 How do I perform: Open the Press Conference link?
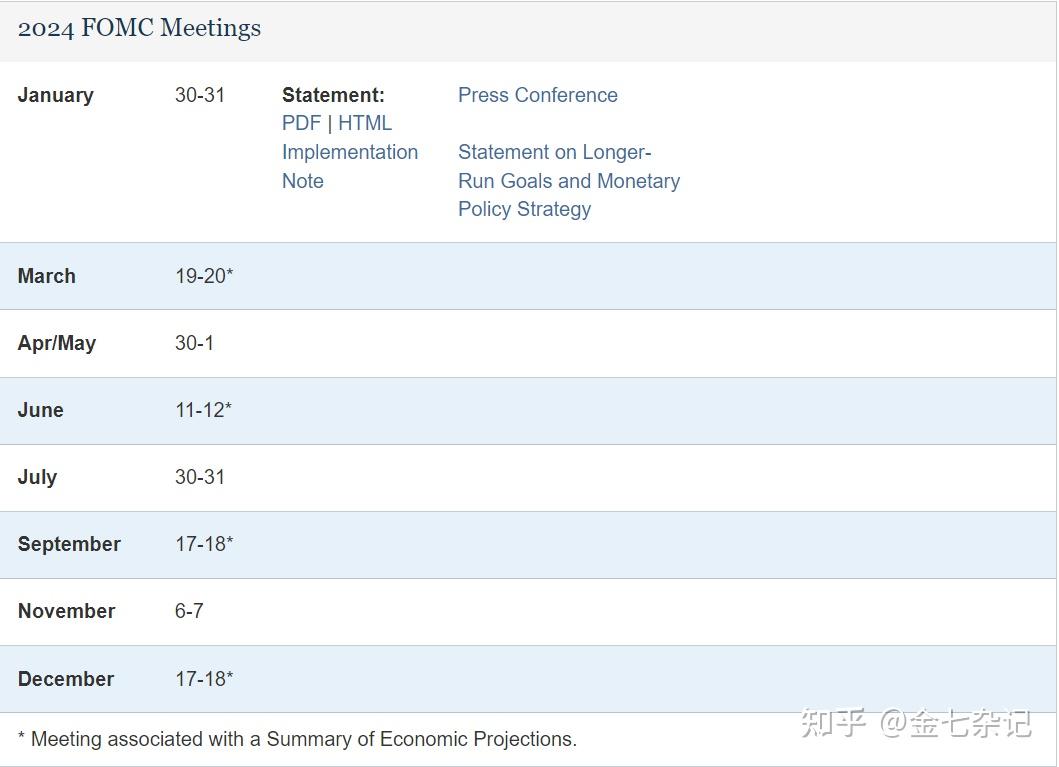coord(537,95)
